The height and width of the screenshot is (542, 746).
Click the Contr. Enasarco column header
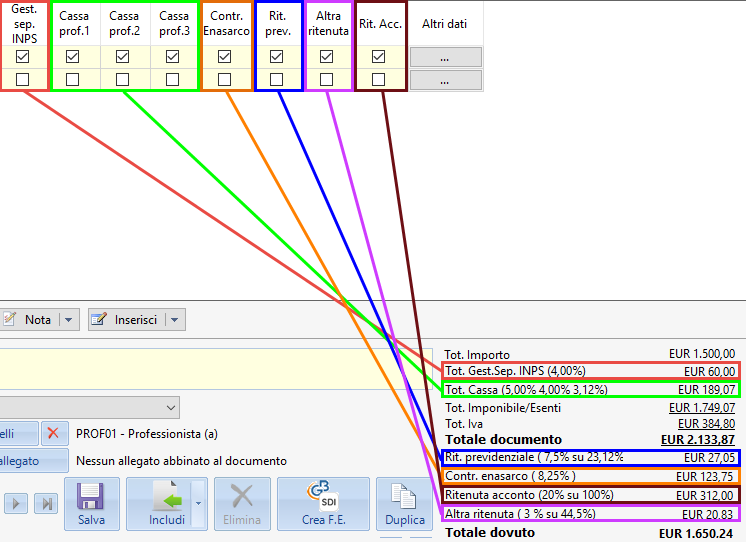click(x=226, y=24)
